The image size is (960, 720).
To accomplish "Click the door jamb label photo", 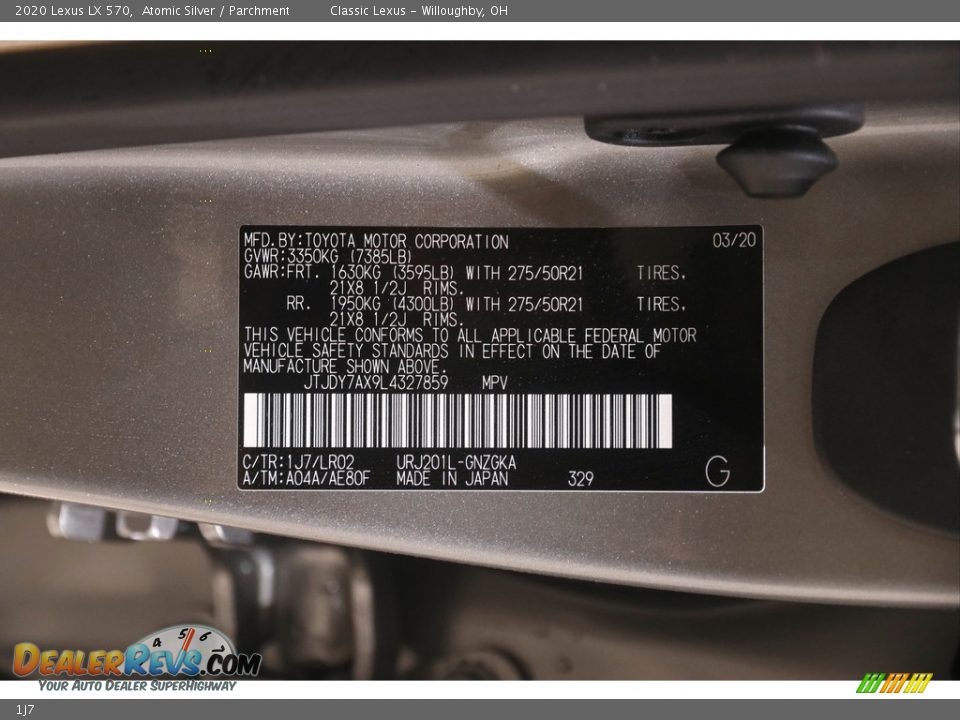I will 480,360.
